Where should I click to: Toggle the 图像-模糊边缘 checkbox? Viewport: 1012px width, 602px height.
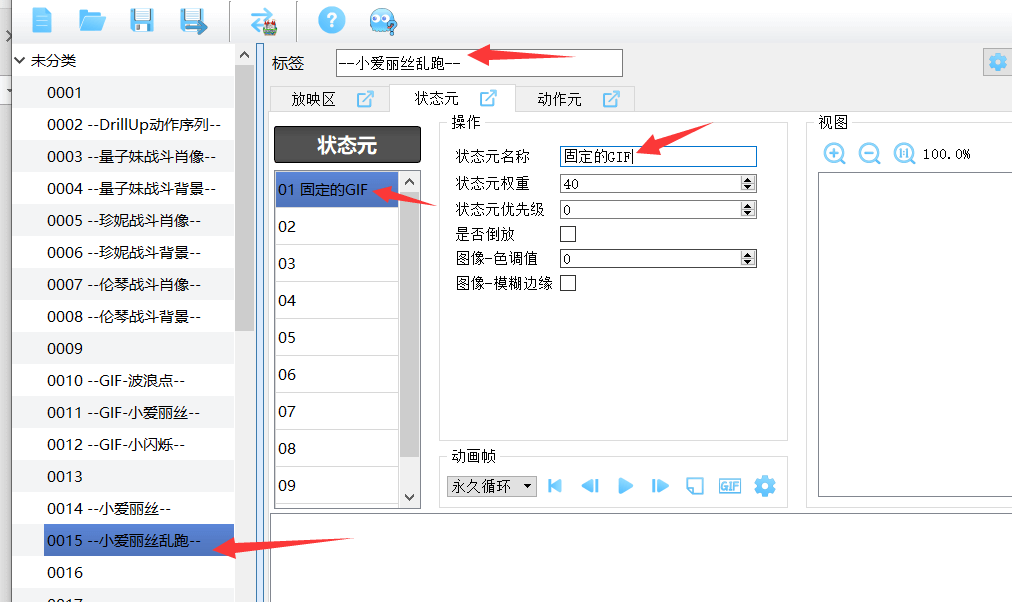[x=568, y=283]
